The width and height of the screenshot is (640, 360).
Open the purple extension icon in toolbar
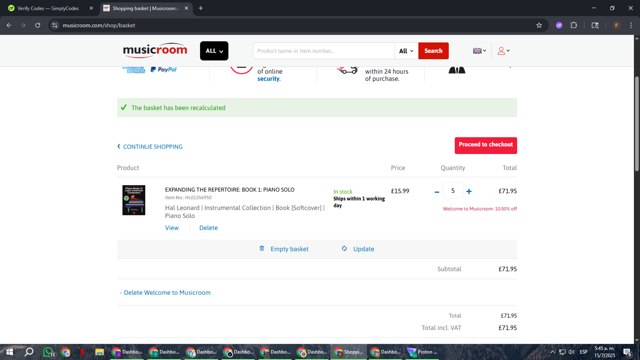click(x=559, y=25)
